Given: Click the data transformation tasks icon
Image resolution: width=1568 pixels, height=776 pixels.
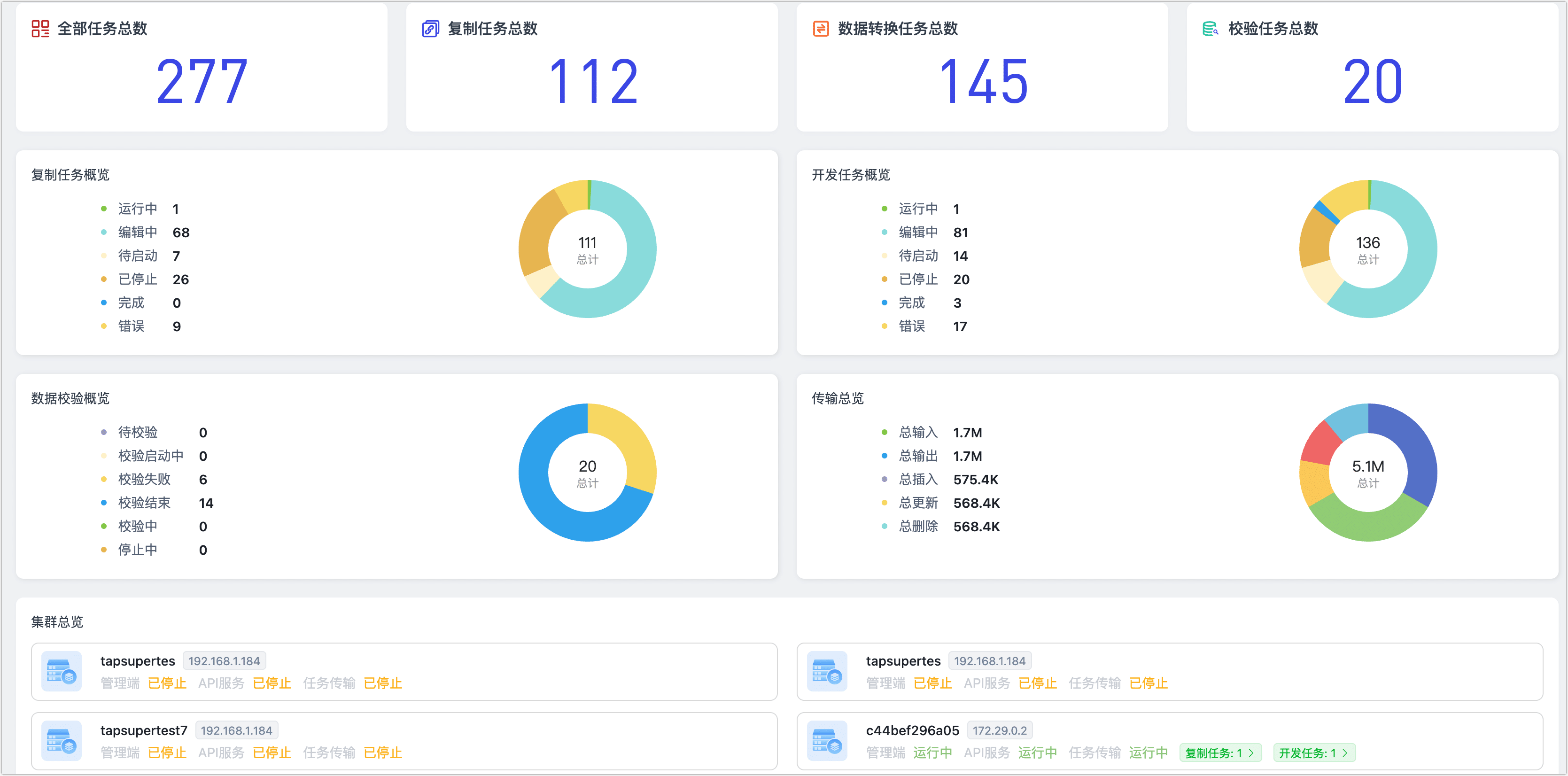Looking at the screenshot, I should pos(821,29).
